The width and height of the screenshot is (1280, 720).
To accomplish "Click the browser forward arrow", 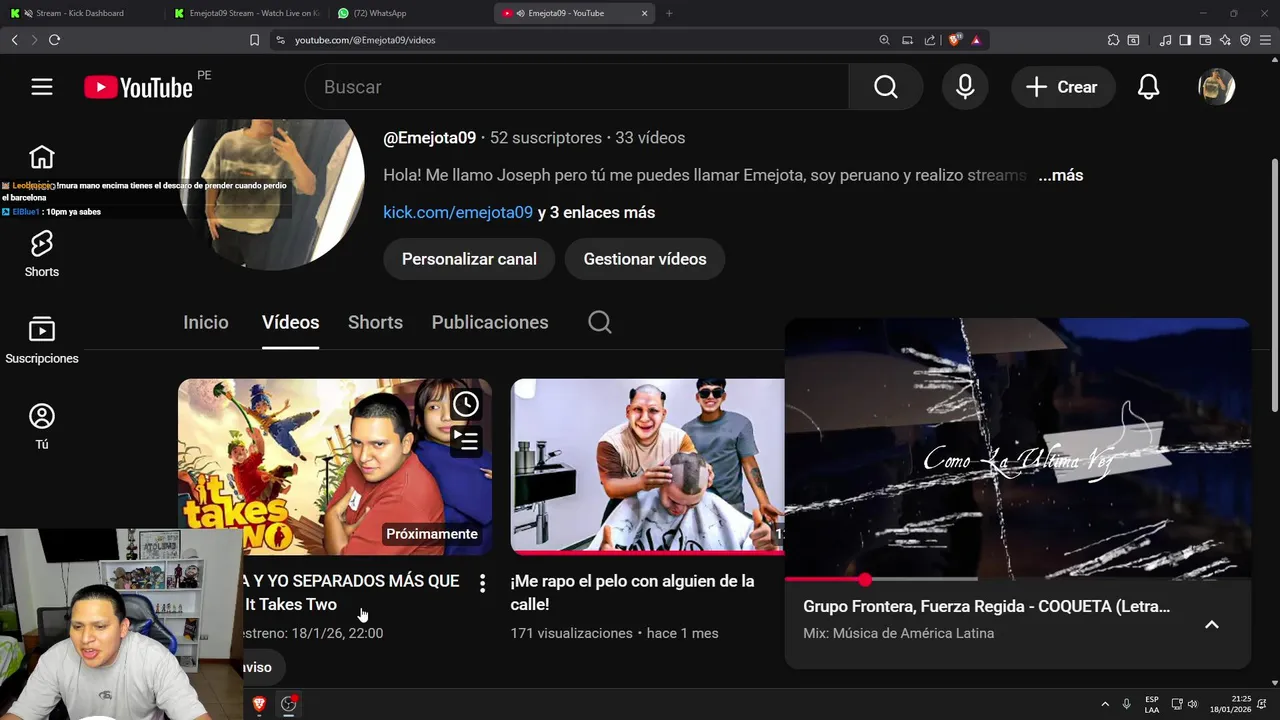I will 34,40.
